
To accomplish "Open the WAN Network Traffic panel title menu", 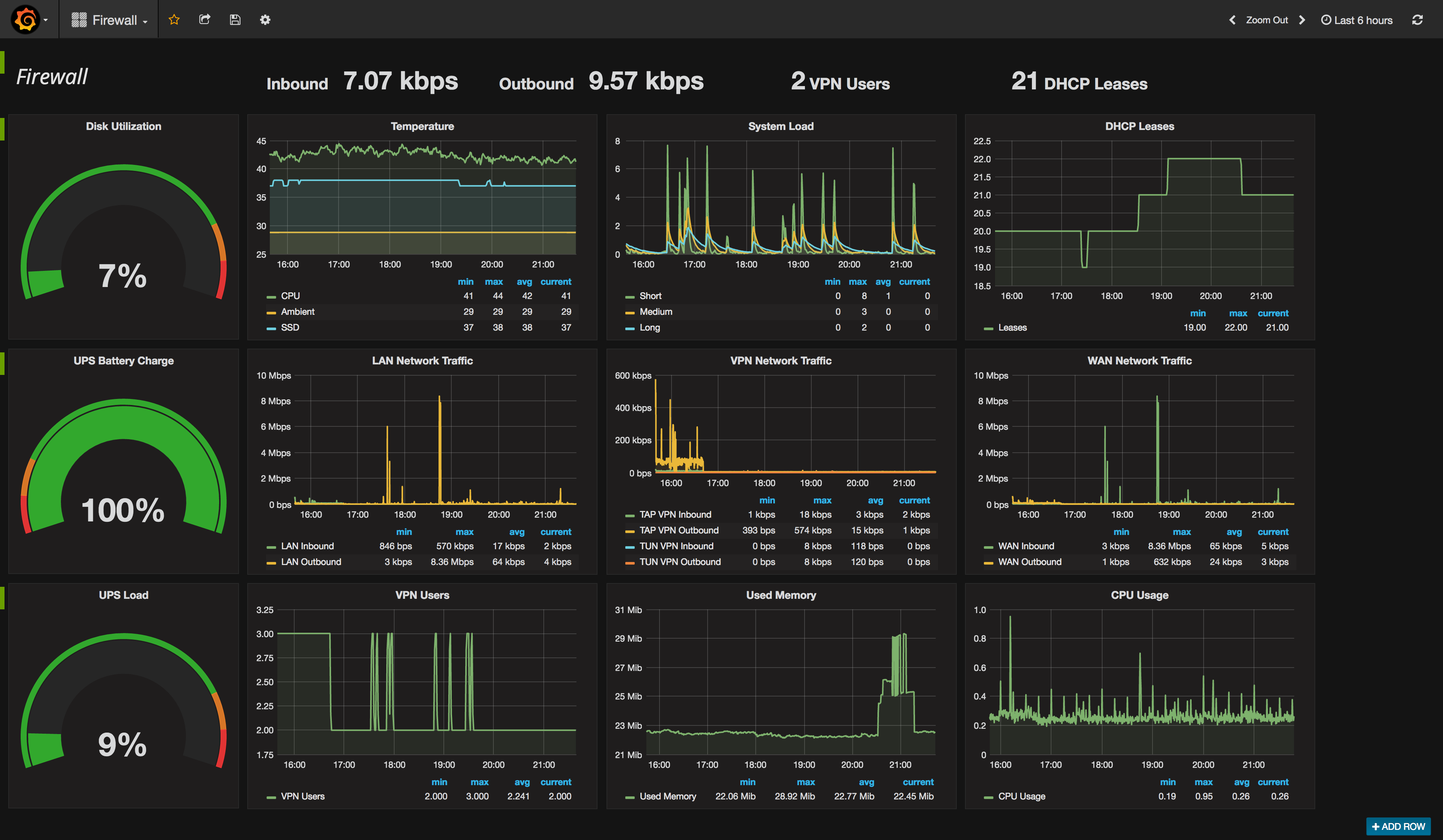I will tap(1139, 361).
